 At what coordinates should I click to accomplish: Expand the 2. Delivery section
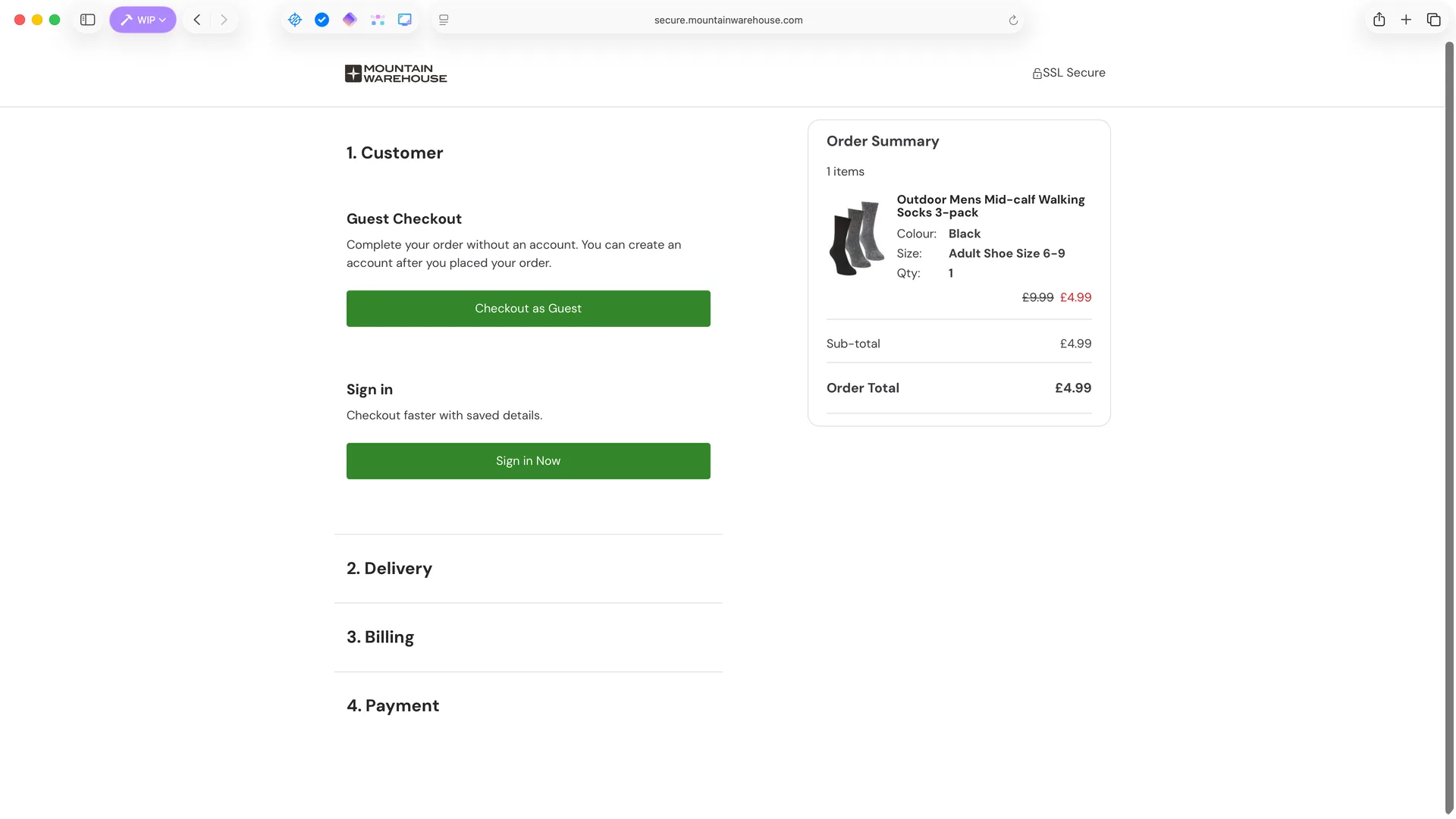click(x=390, y=569)
